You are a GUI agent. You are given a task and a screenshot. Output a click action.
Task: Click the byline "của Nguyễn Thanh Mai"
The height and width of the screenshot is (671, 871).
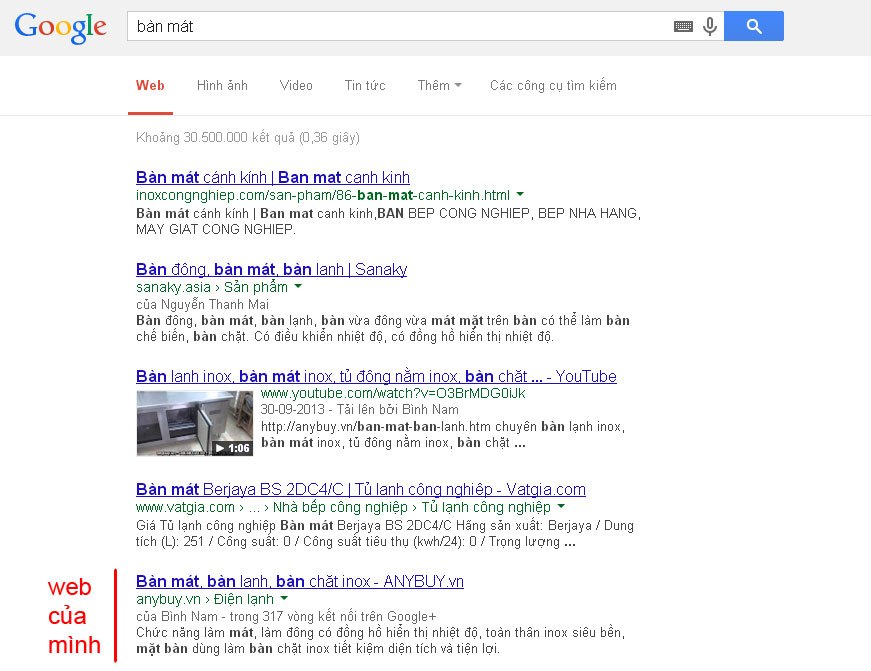point(202,304)
